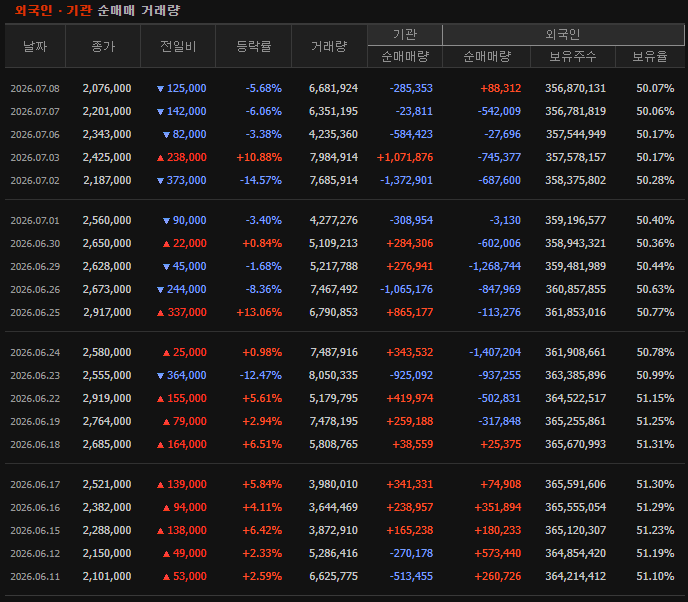Click the change rate -12.47%
Image resolution: width=688 pixels, height=602 pixels.
point(261,375)
